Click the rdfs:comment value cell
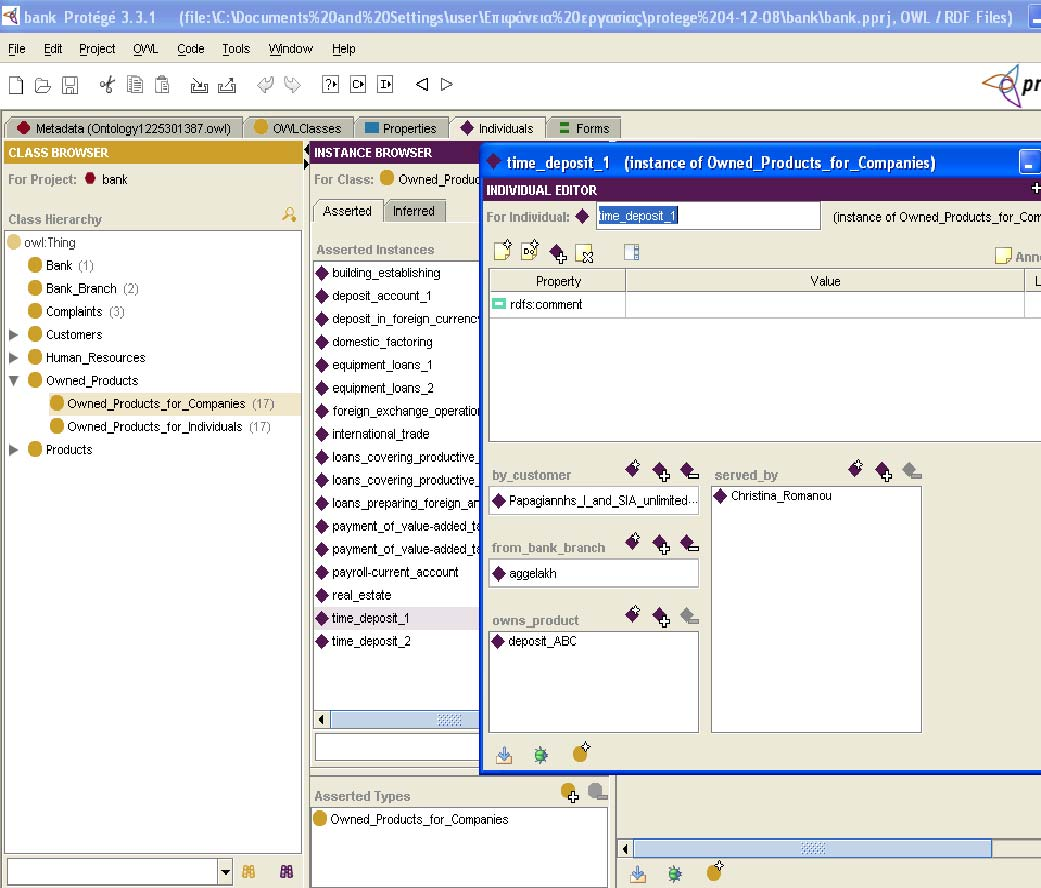This screenshot has width=1041, height=888. (825, 305)
